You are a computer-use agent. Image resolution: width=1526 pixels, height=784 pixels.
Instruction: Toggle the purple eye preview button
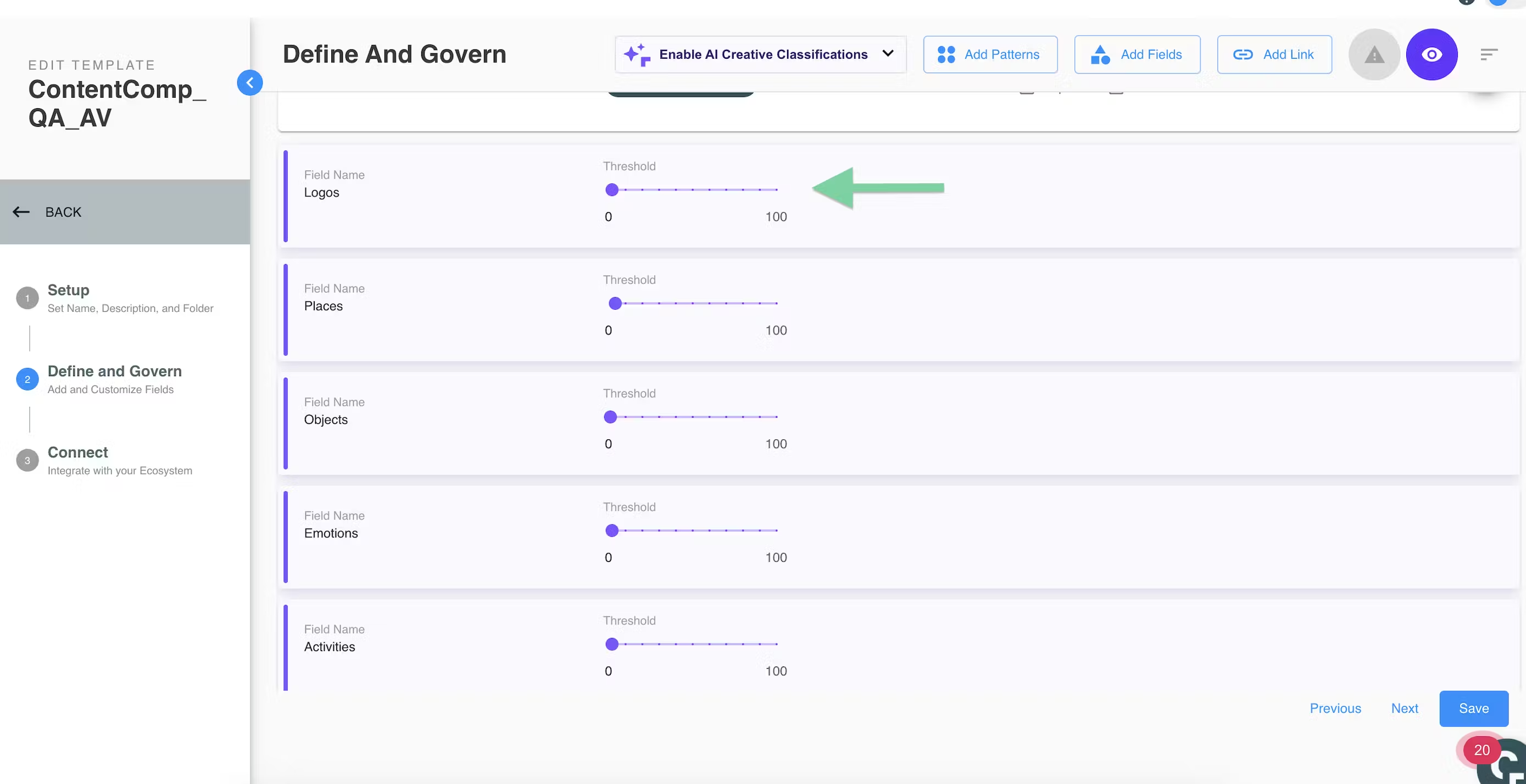tap(1431, 54)
